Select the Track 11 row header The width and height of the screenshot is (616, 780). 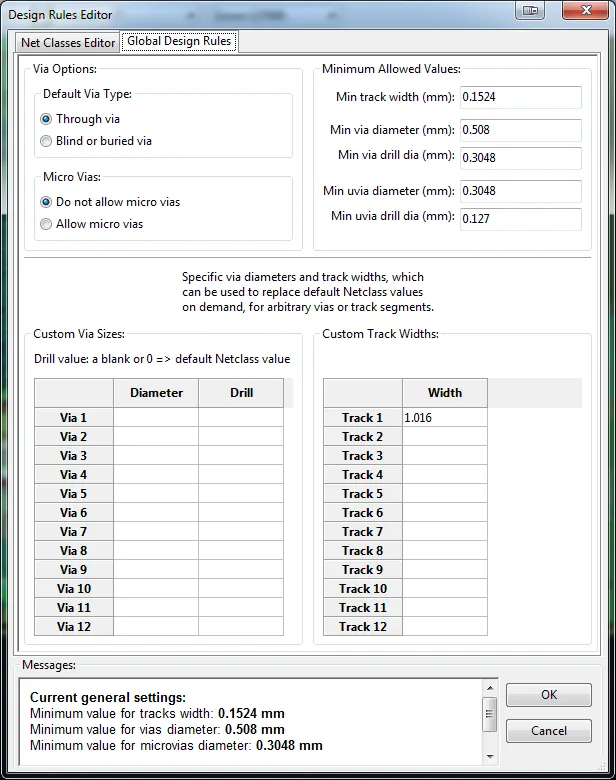(x=363, y=608)
